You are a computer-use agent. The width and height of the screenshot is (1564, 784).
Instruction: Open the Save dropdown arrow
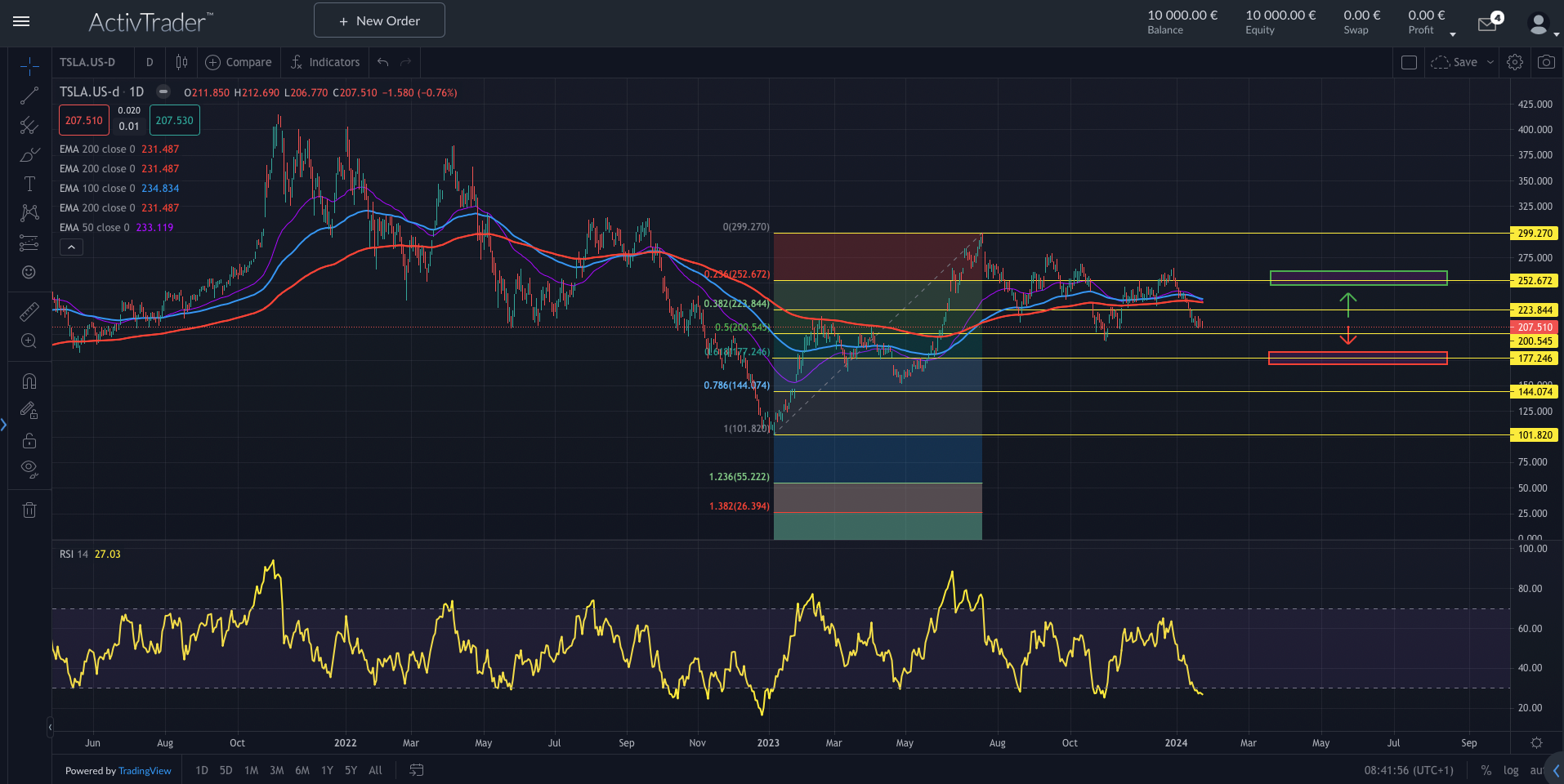click(x=1490, y=62)
